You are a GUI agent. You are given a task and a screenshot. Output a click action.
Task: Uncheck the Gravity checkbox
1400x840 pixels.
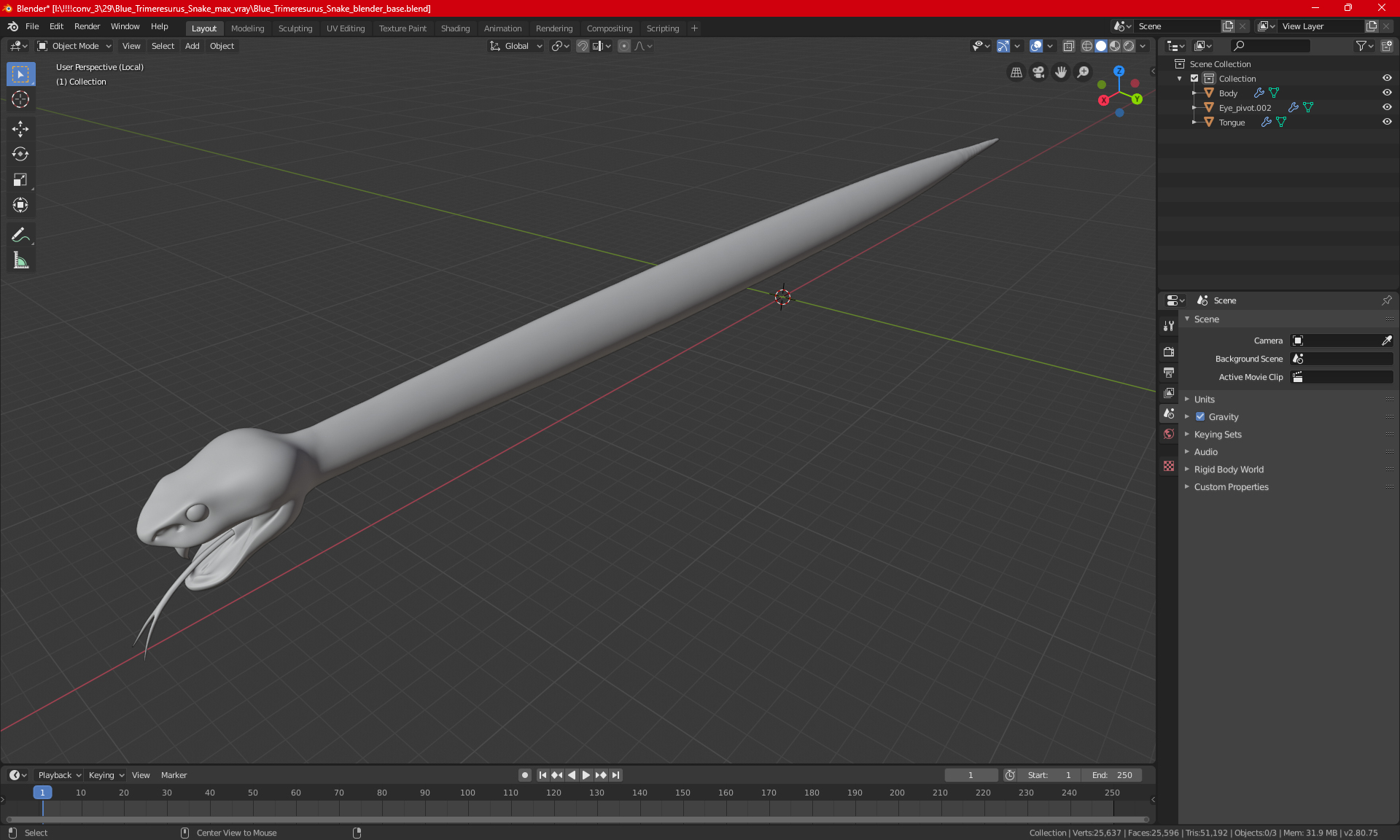click(x=1200, y=417)
